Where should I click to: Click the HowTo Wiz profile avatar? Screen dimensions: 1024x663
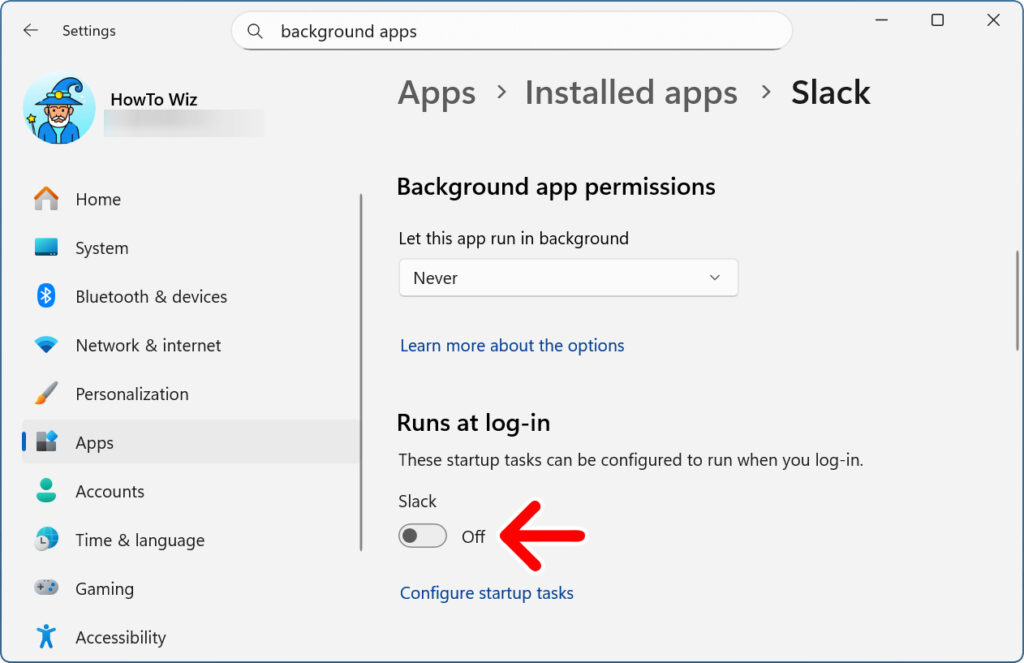[x=59, y=109]
